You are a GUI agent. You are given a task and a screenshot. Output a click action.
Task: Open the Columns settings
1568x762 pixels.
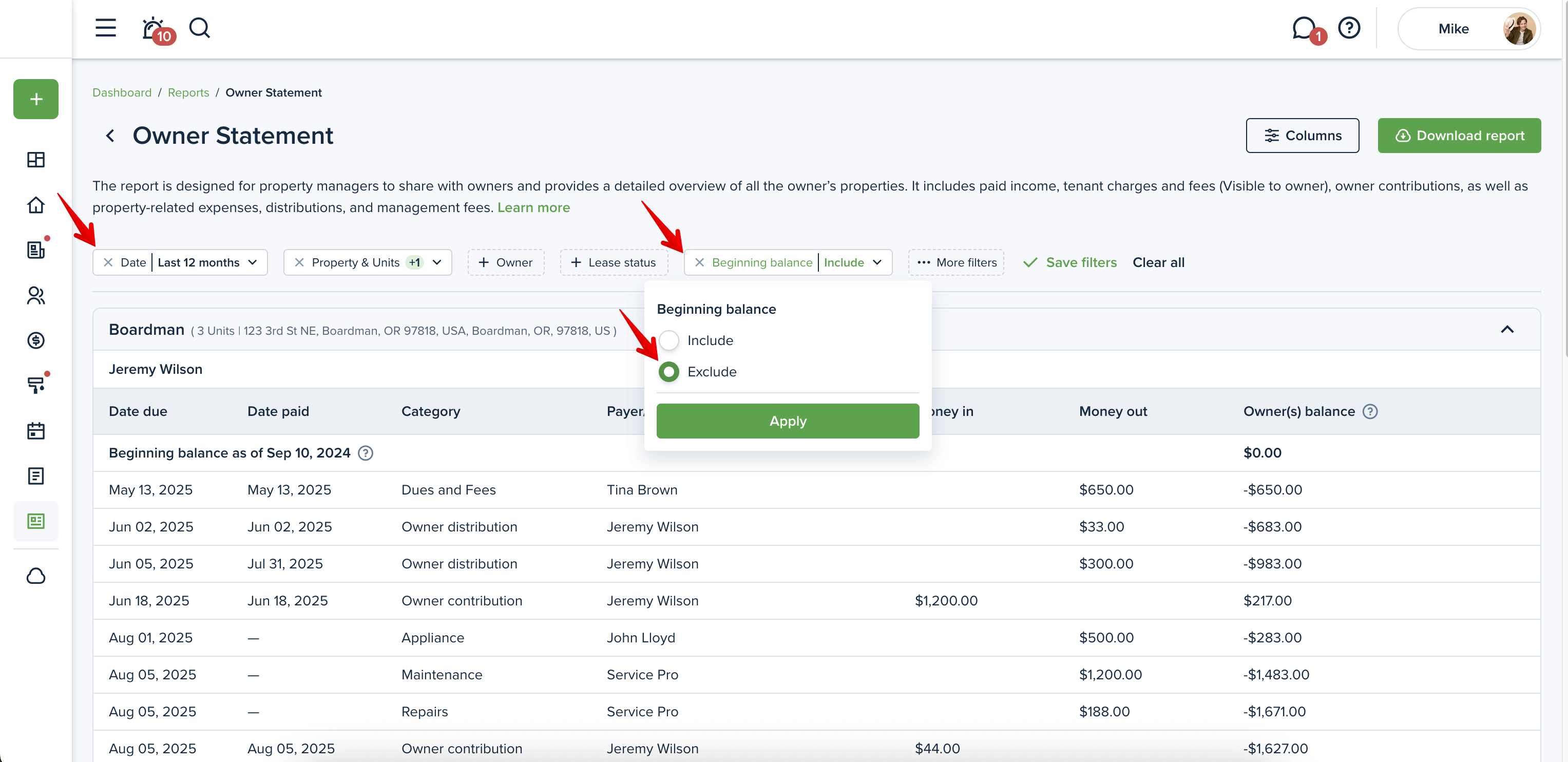1302,135
